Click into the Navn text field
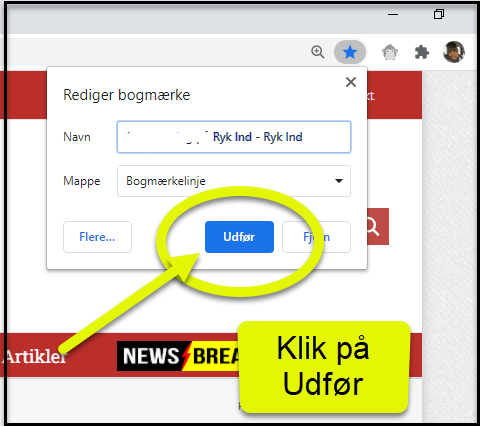480x426 pixels. (234, 137)
